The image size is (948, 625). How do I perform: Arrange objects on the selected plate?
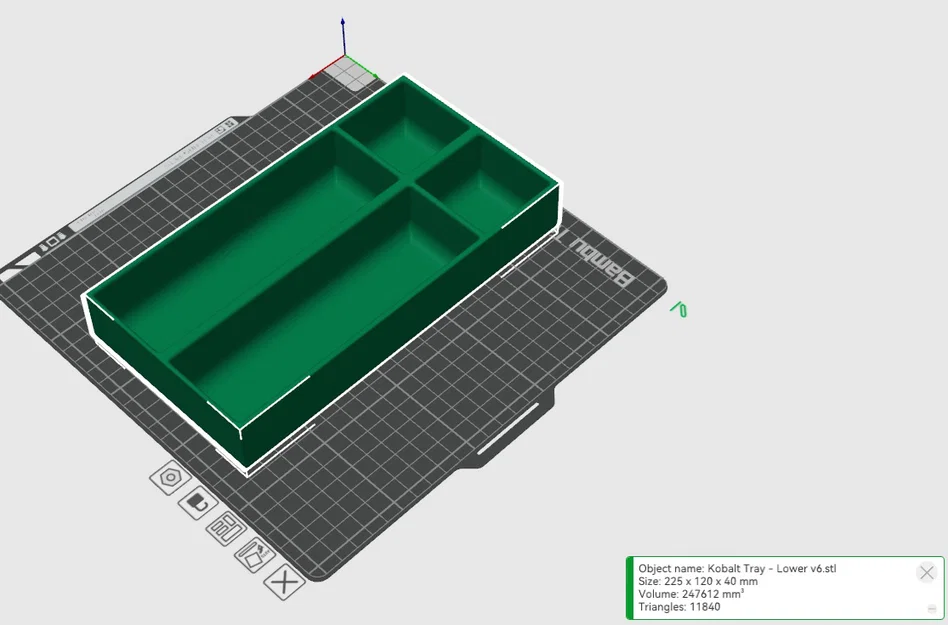226,528
